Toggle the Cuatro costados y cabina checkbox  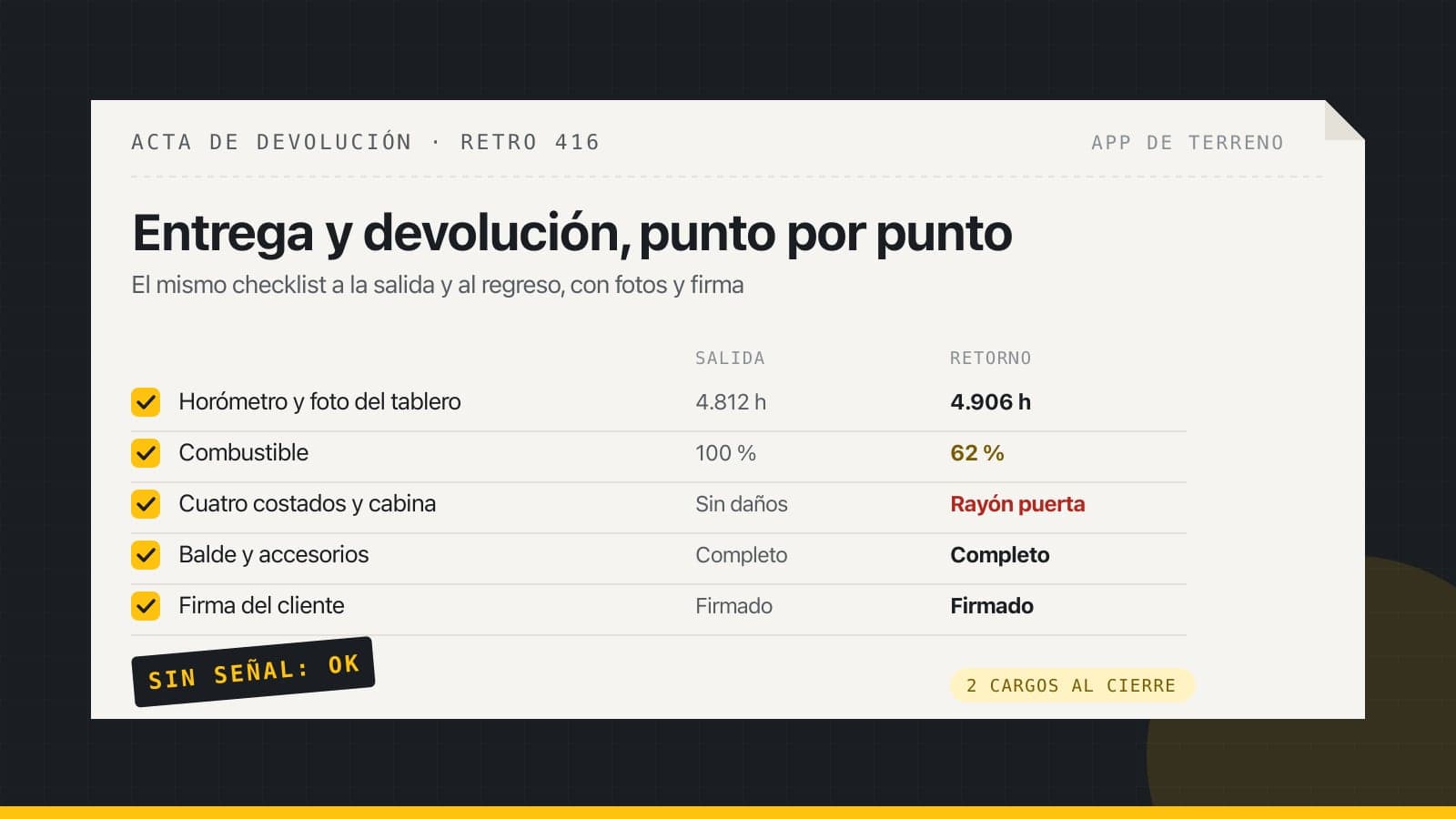point(146,504)
